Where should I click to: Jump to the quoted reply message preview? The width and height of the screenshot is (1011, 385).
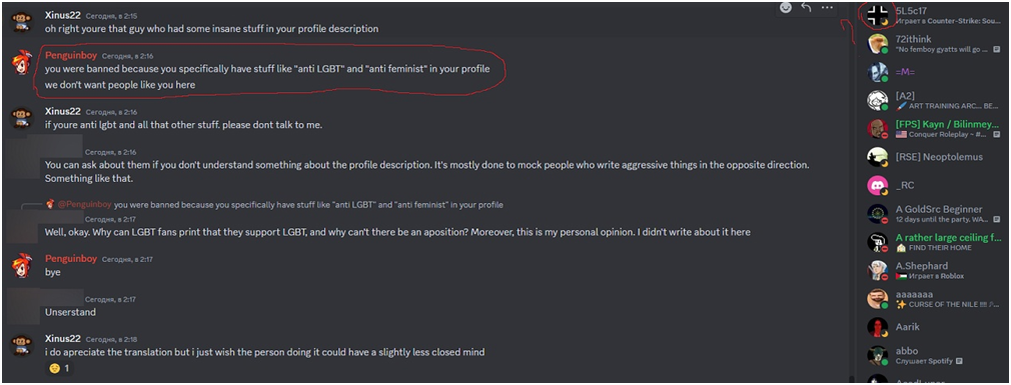click(308, 205)
